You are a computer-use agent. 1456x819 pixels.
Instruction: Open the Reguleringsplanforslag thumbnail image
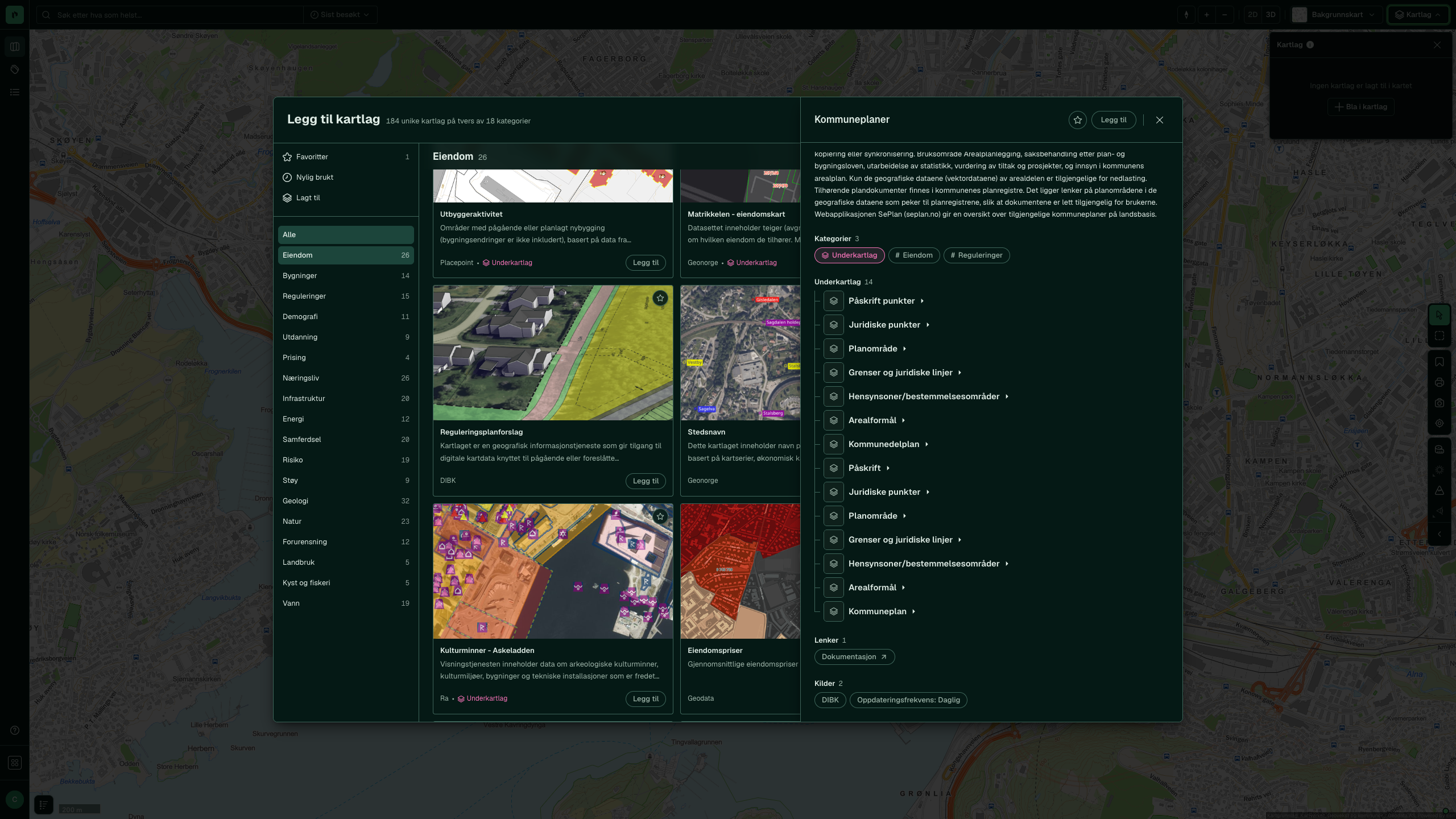(x=553, y=353)
